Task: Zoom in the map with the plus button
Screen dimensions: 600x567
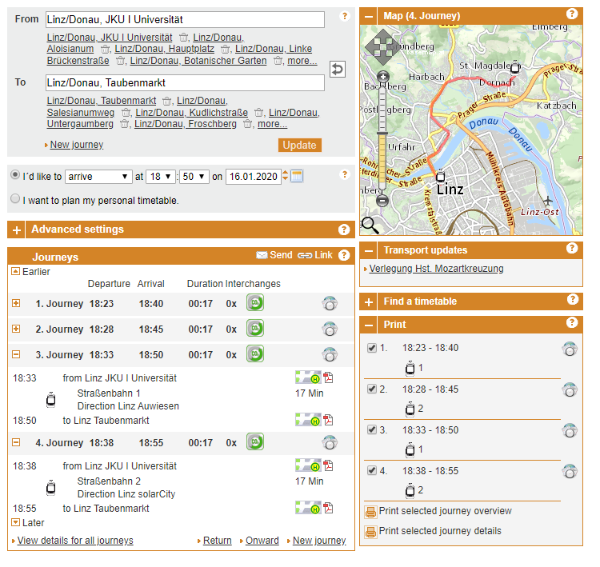Action: tap(382, 77)
